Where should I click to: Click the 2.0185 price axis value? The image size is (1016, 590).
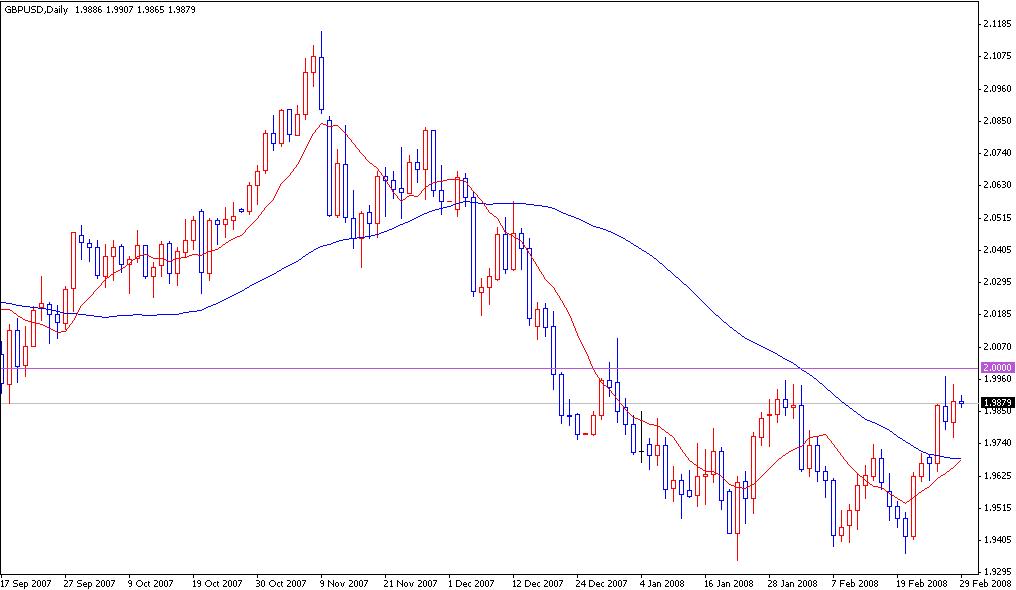997,314
